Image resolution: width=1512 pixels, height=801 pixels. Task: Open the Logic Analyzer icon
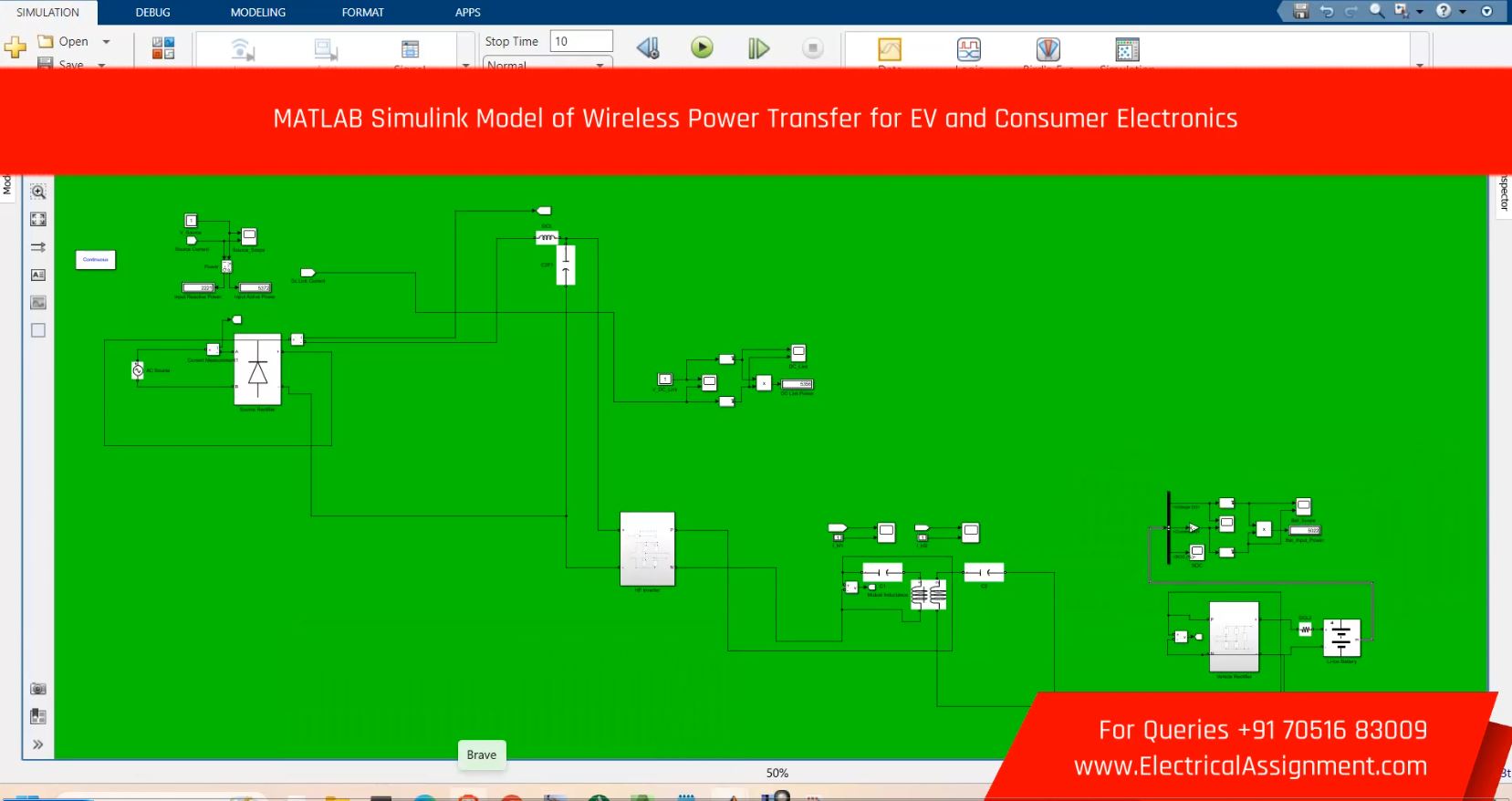(x=968, y=49)
